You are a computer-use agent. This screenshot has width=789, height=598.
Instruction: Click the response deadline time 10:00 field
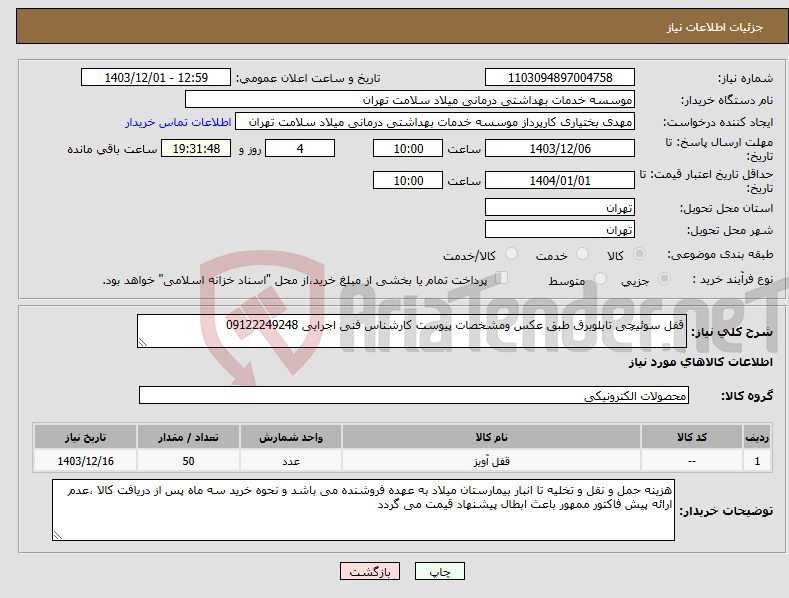point(408,148)
